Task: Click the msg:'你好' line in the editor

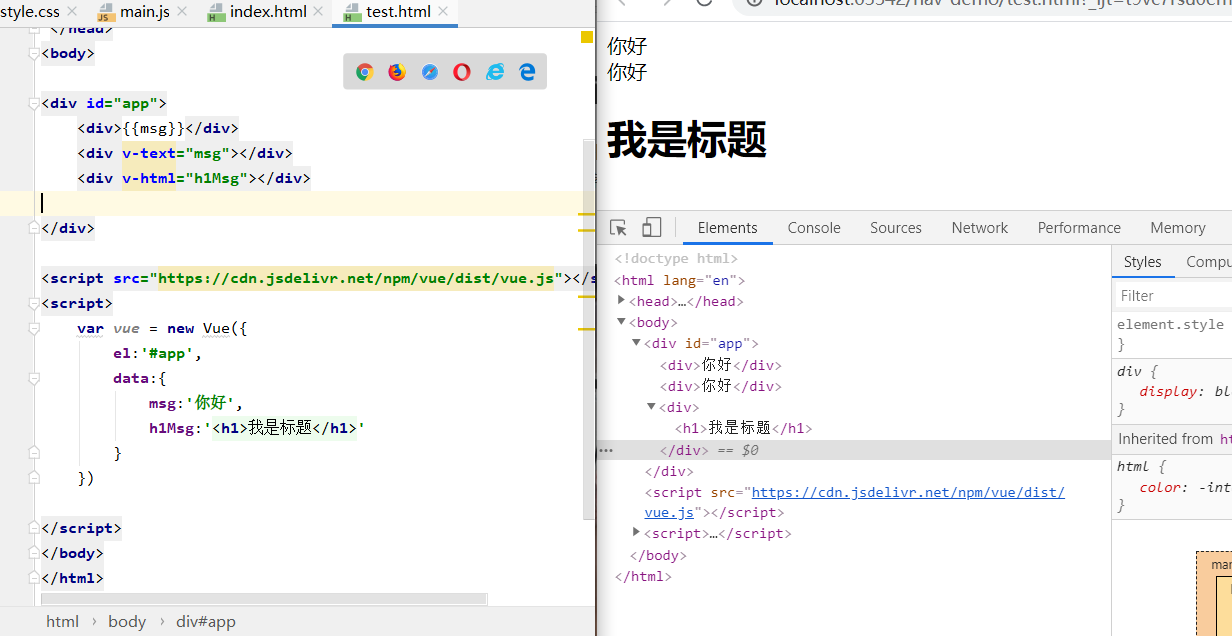Action: [x=196, y=403]
